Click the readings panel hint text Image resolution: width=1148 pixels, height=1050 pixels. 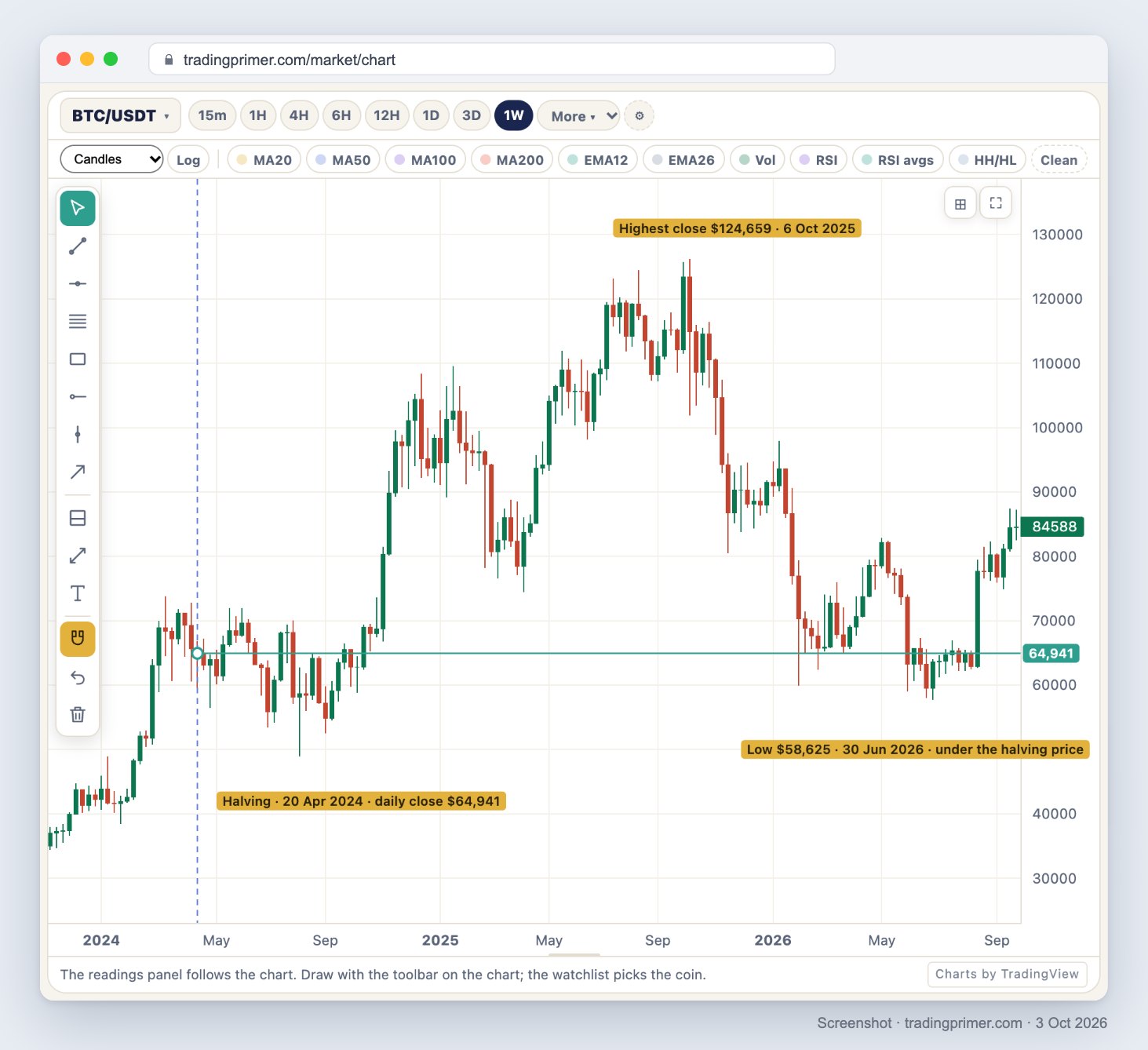tap(383, 975)
